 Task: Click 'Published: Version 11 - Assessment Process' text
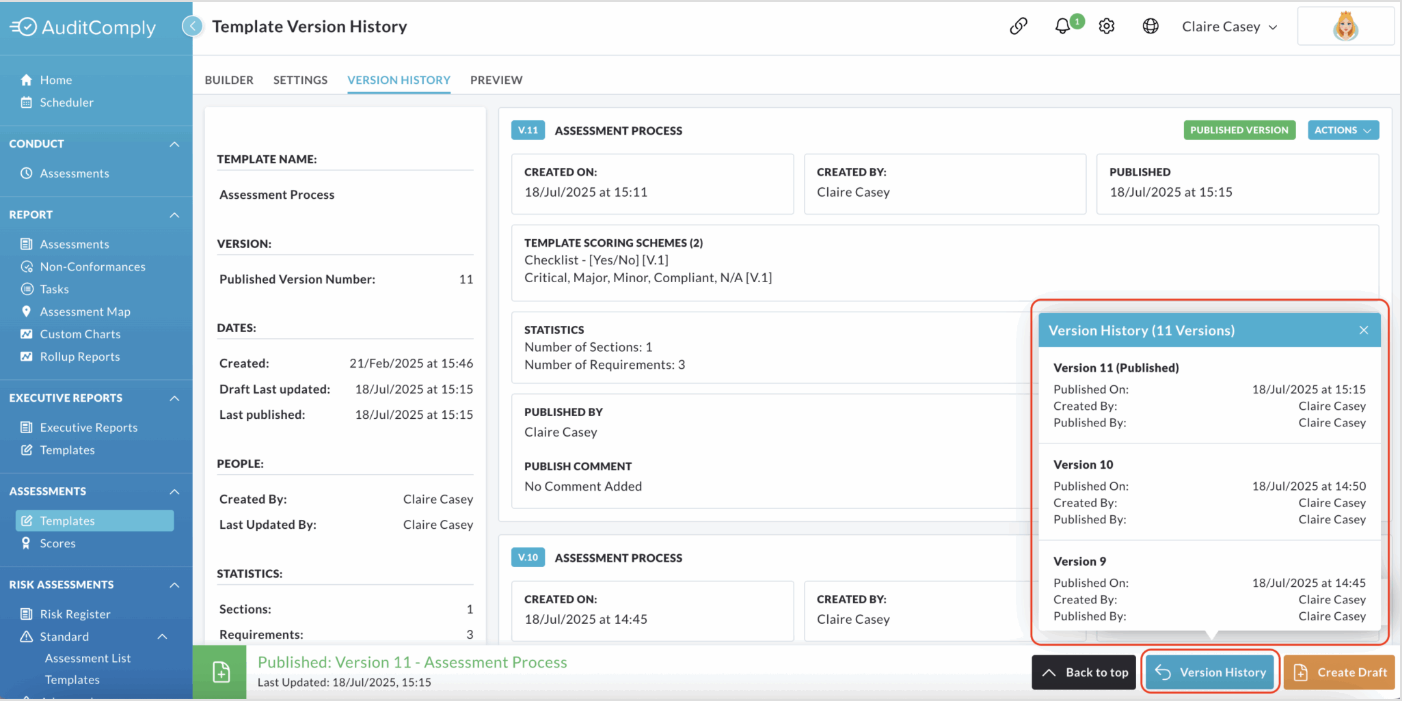point(412,662)
